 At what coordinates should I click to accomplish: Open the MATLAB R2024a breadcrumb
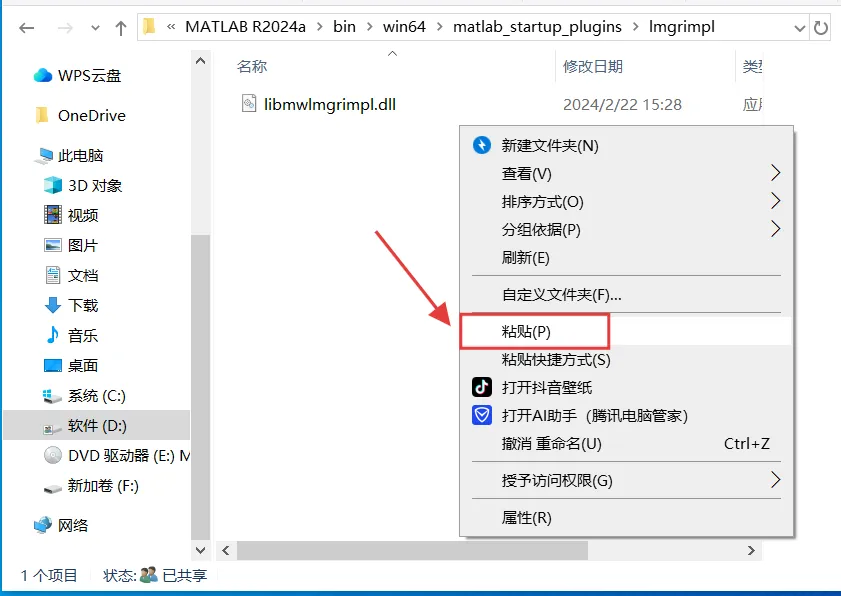pos(245,26)
